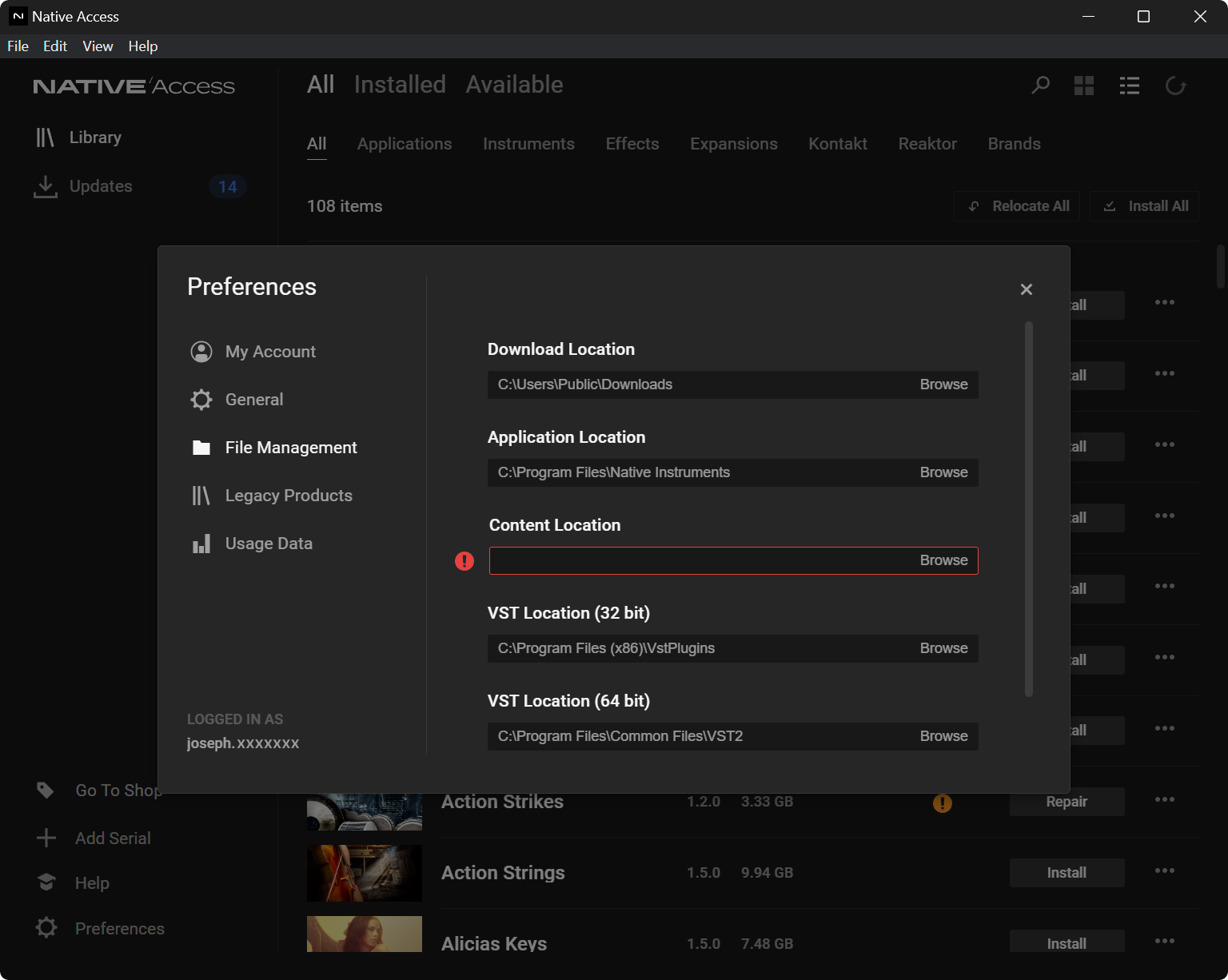
Task: Open Usage Data section
Action: pyautogui.click(x=251, y=544)
